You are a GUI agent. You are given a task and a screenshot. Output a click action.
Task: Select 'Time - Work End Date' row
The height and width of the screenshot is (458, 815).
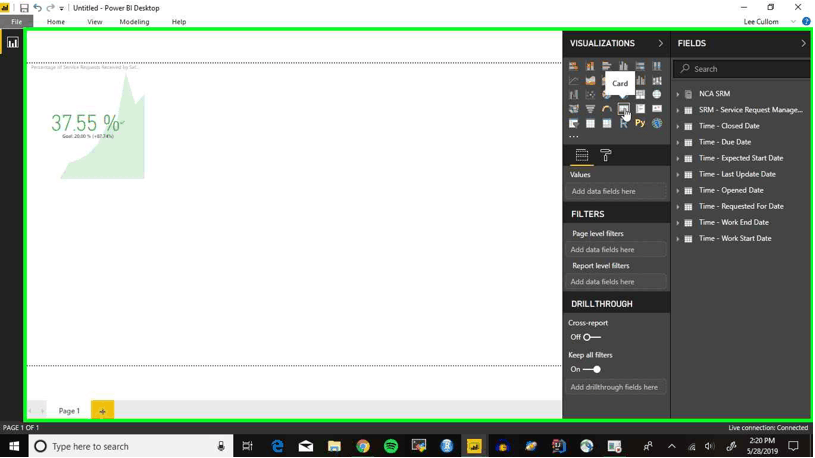point(741,223)
